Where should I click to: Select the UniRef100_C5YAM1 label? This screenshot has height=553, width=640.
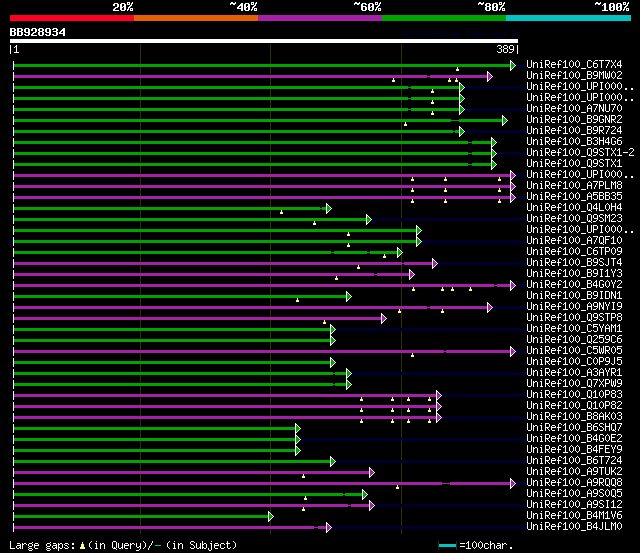[x=574, y=329]
